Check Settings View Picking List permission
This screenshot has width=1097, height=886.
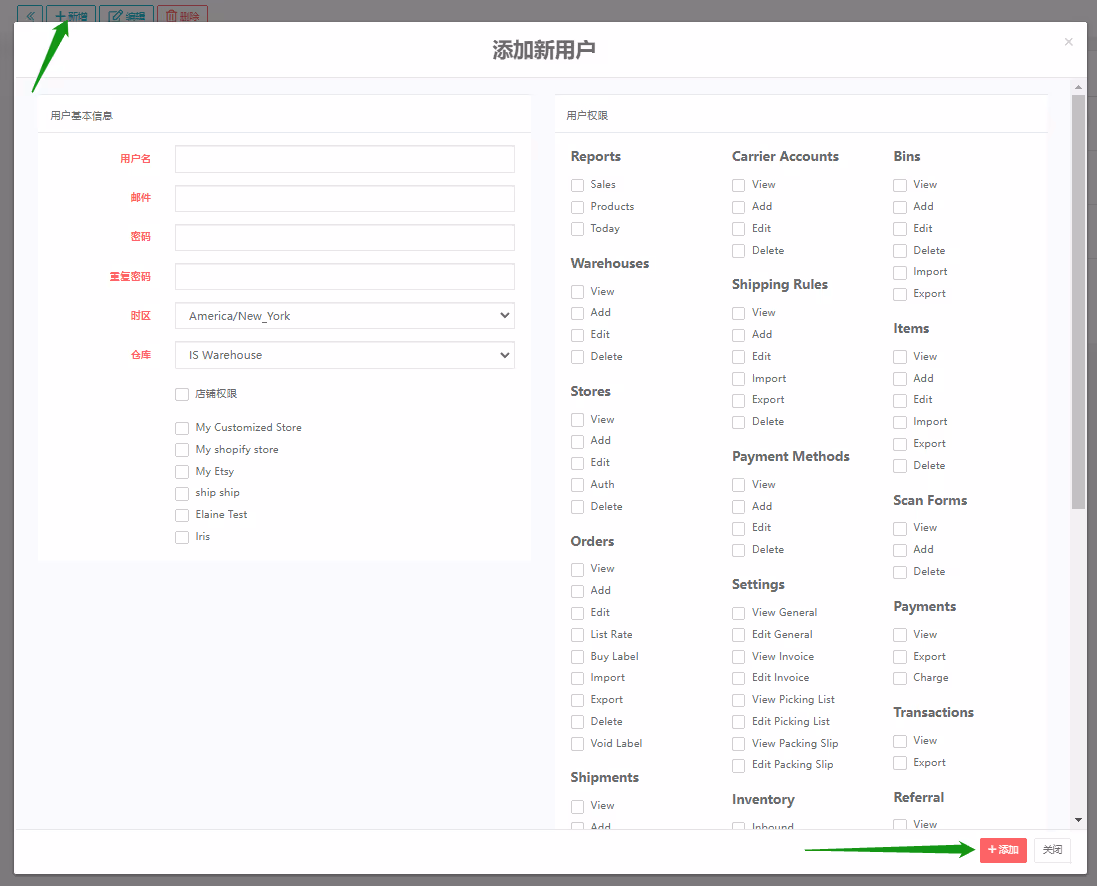tap(738, 700)
